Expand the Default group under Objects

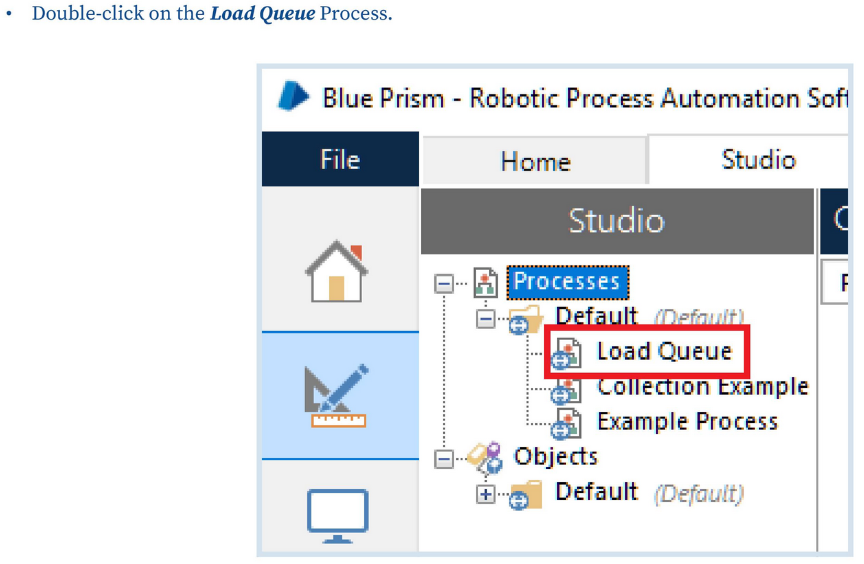(x=485, y=494)
